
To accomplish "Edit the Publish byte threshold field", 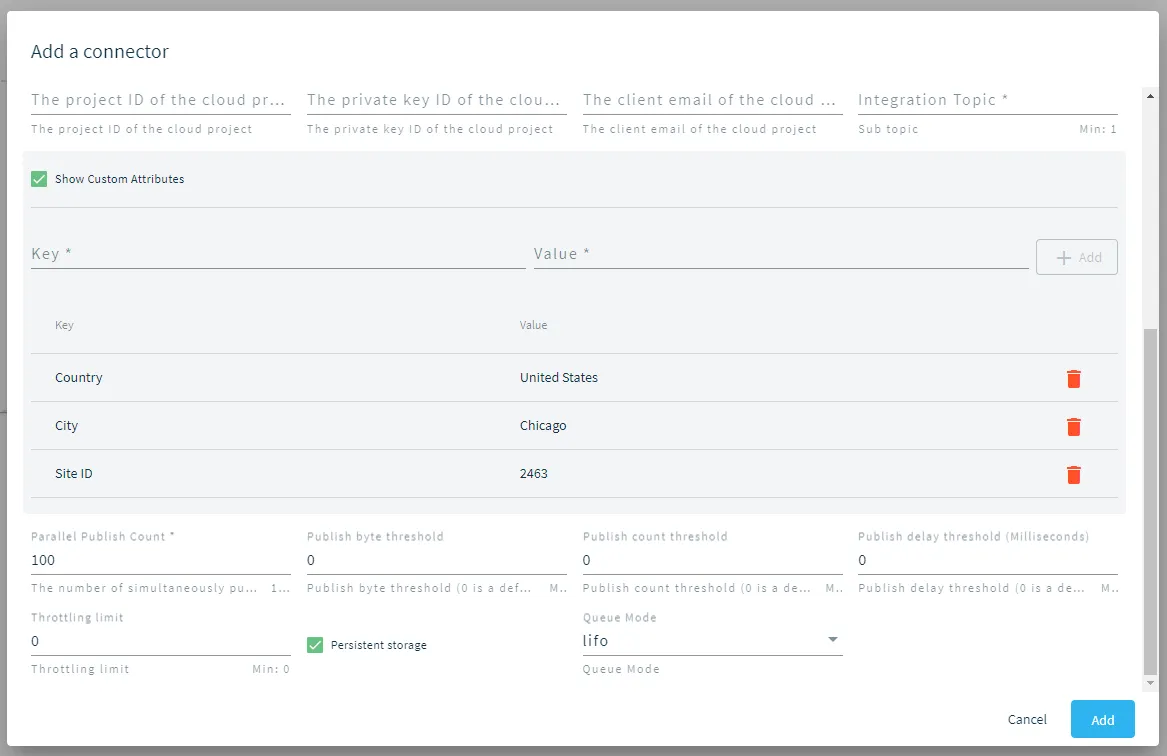I will [x=437, y=560].
